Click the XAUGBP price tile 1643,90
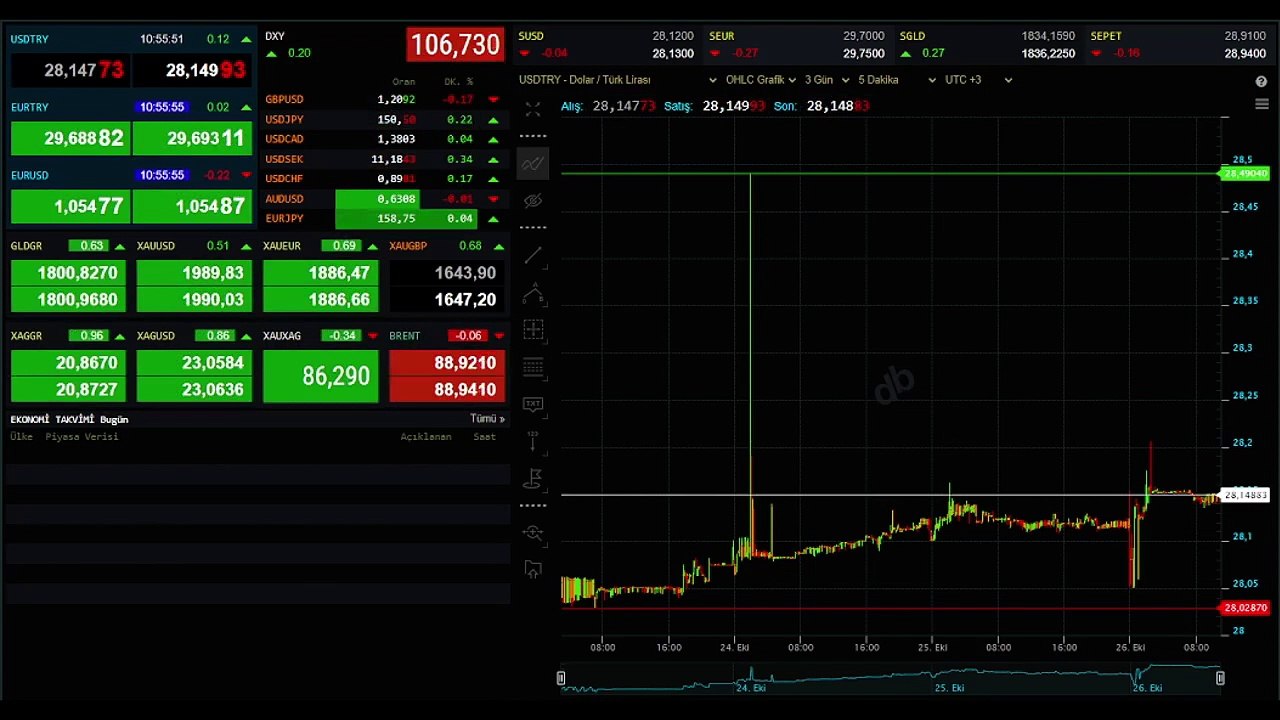Screen dimensions: 1280x720 447,273
